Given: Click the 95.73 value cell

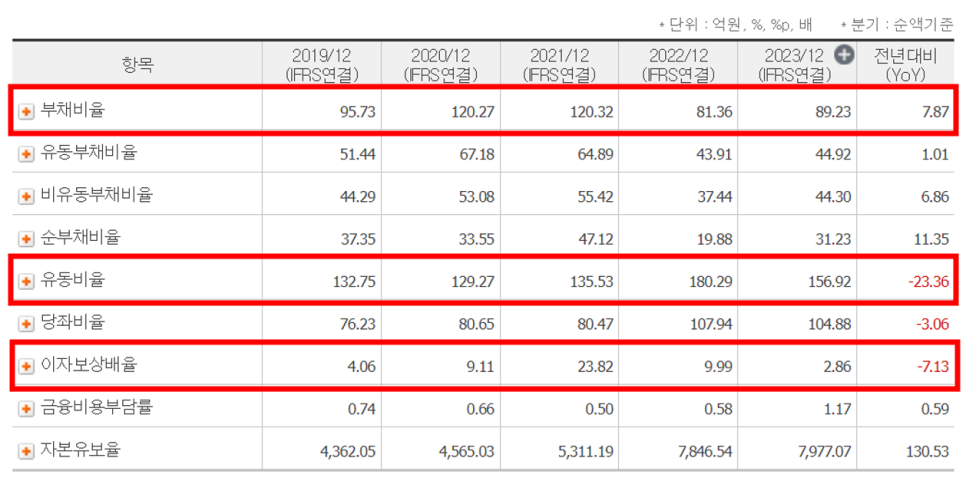Looking at the screenshot, I should [x=357, y=113].
